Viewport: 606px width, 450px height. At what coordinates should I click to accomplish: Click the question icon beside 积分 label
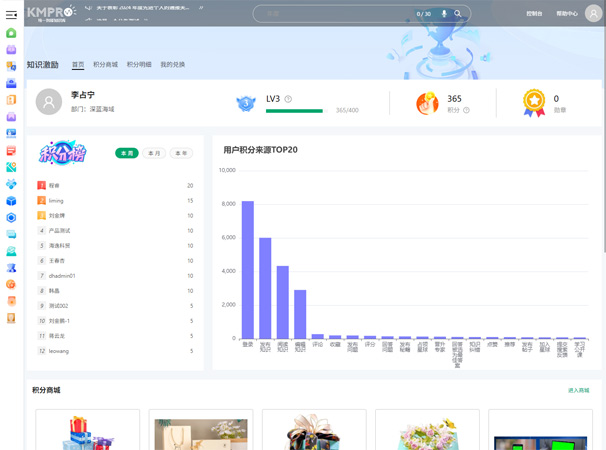pos(466,110)
